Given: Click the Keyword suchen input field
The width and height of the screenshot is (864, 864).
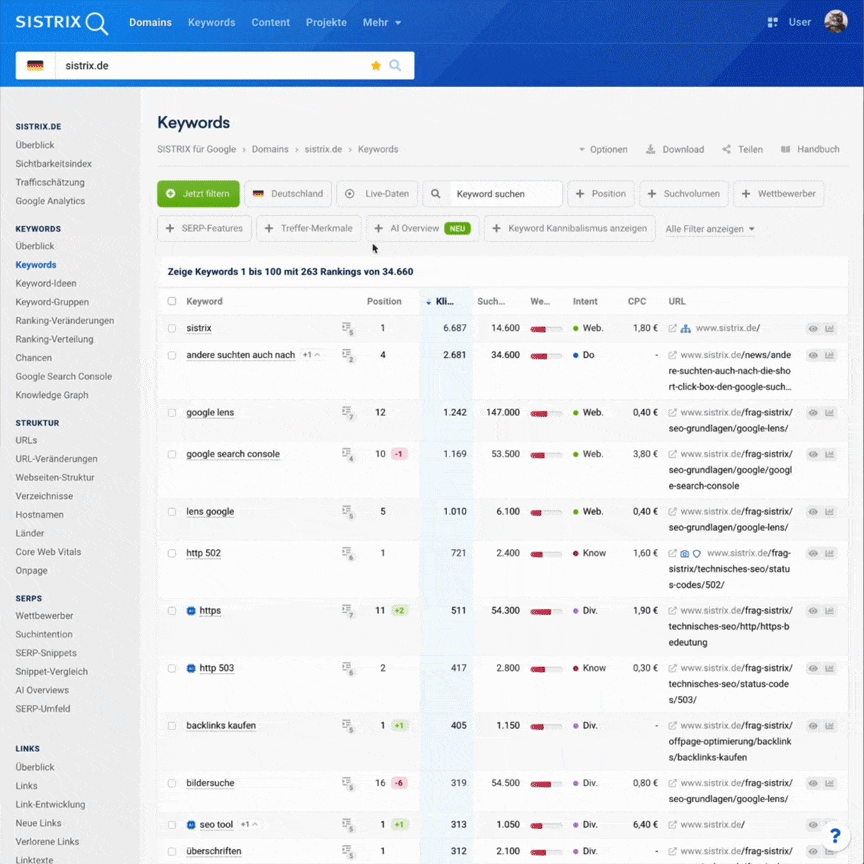Looking at the screenshot, I should point(502,194).
